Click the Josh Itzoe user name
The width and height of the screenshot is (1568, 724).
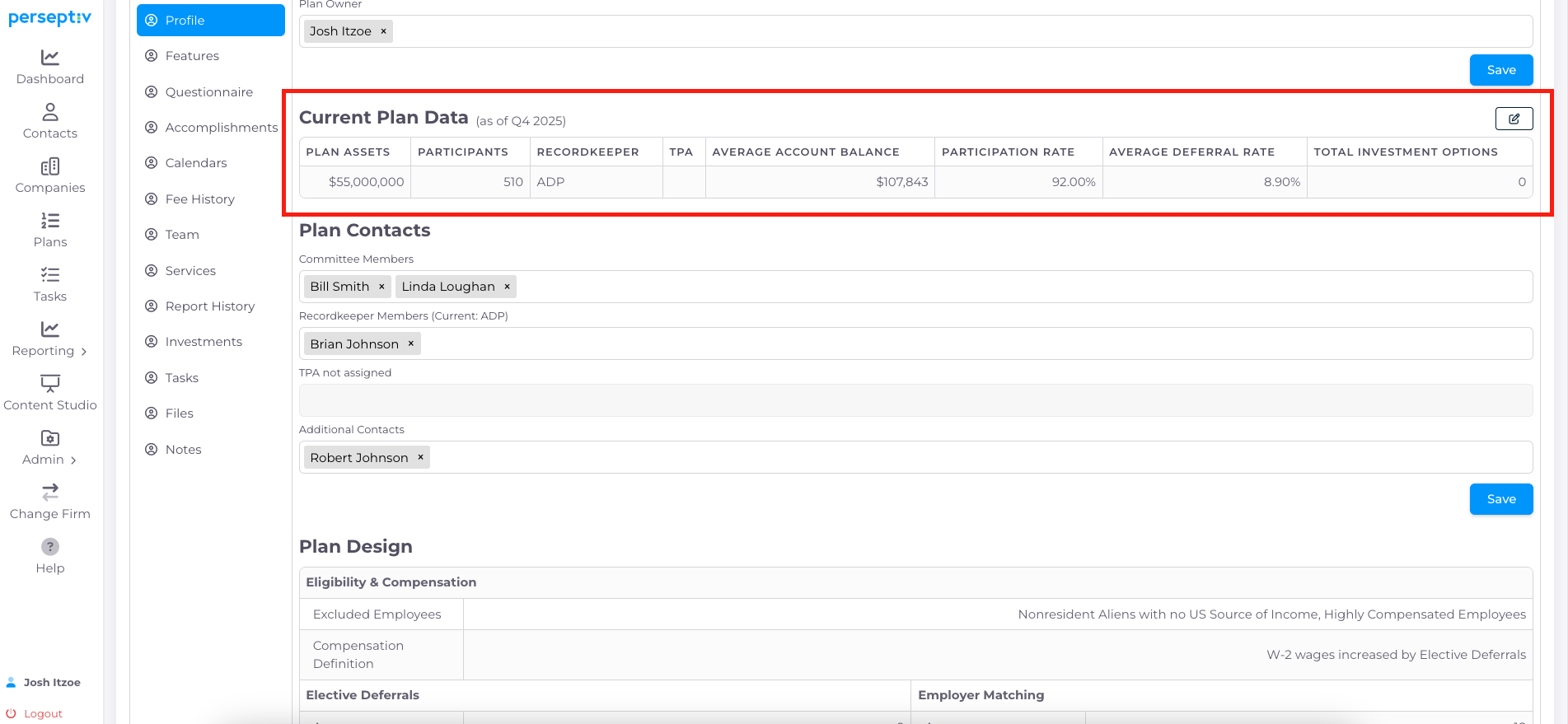click(x=52, y=682)
